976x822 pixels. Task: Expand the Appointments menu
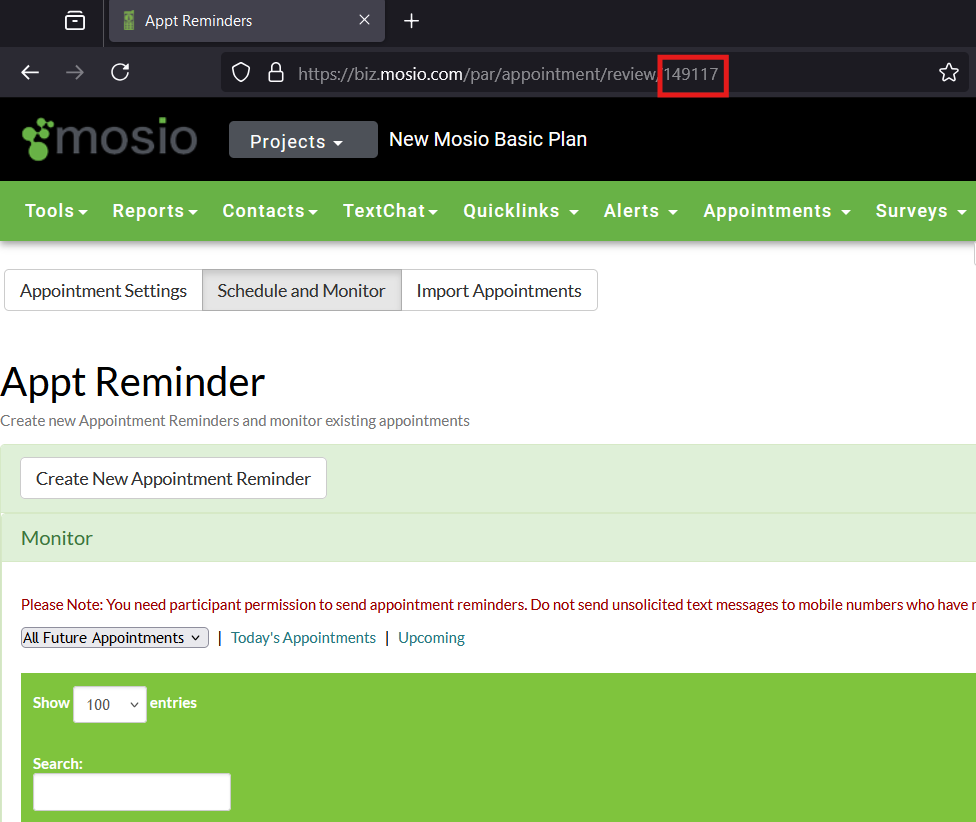pos(777,211)
